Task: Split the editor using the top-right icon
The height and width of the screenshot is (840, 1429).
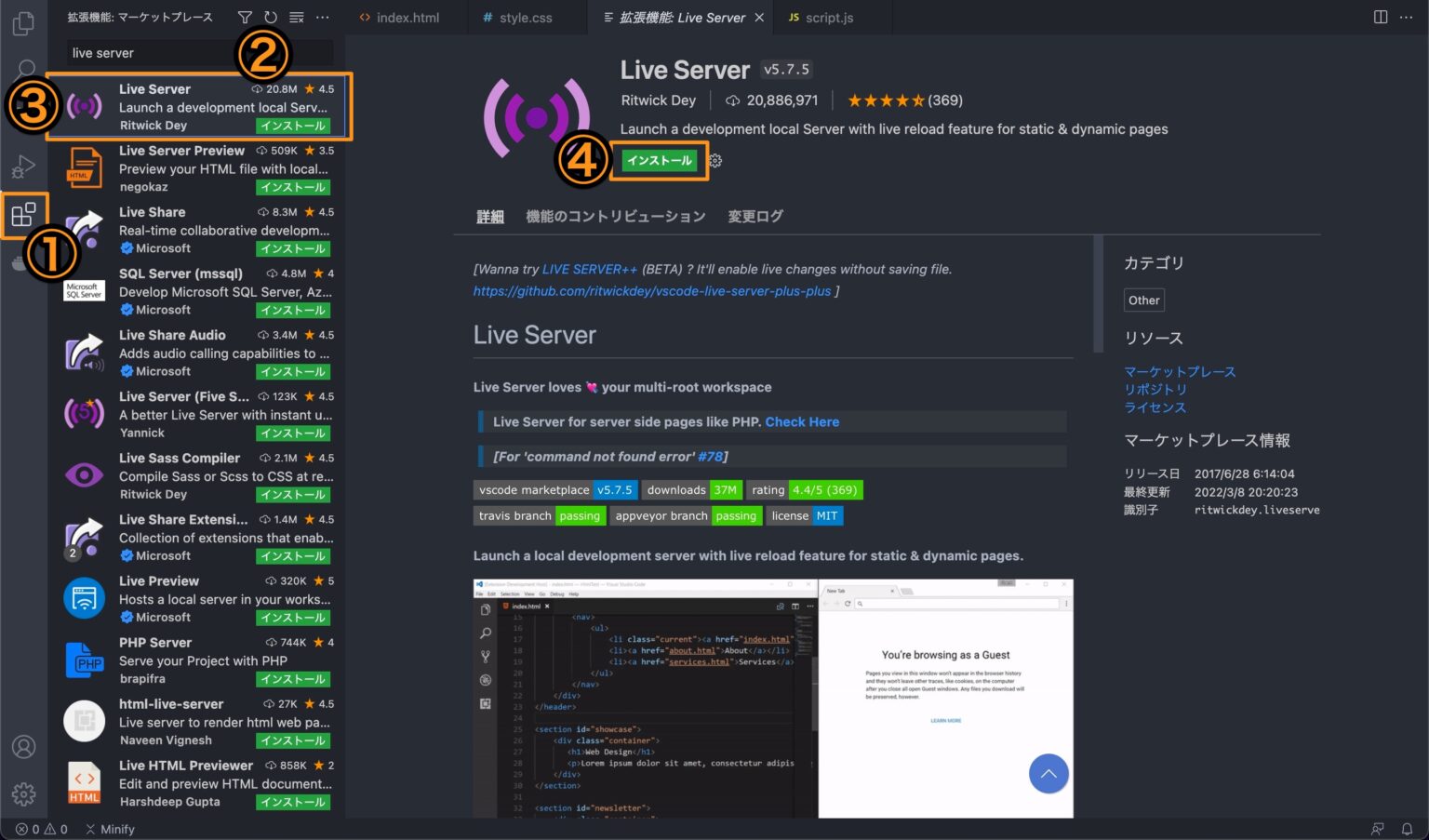Action: tap(1379, 17)
